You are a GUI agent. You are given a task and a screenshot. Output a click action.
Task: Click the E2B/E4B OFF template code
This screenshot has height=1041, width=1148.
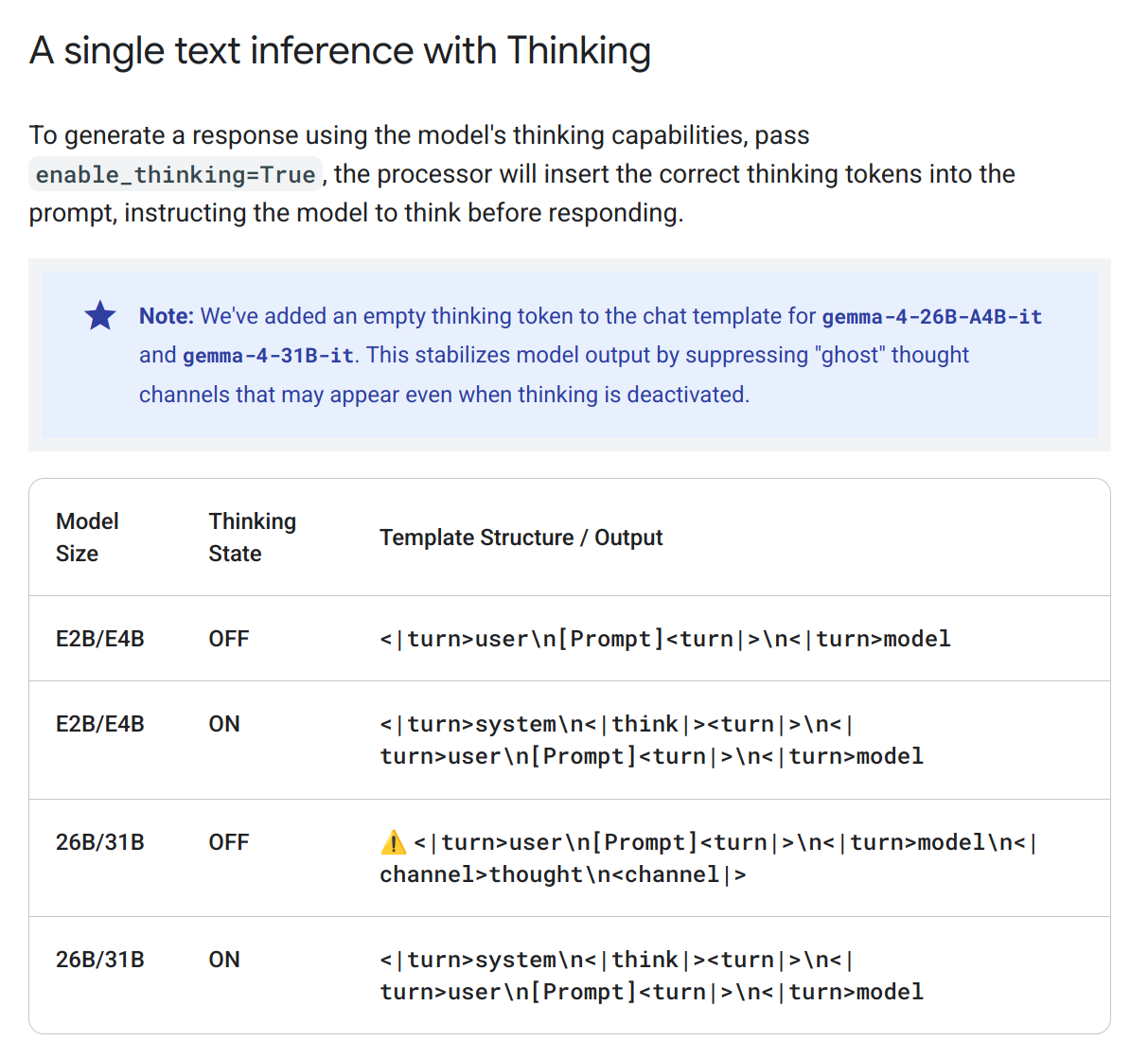[x=665, y=639]
